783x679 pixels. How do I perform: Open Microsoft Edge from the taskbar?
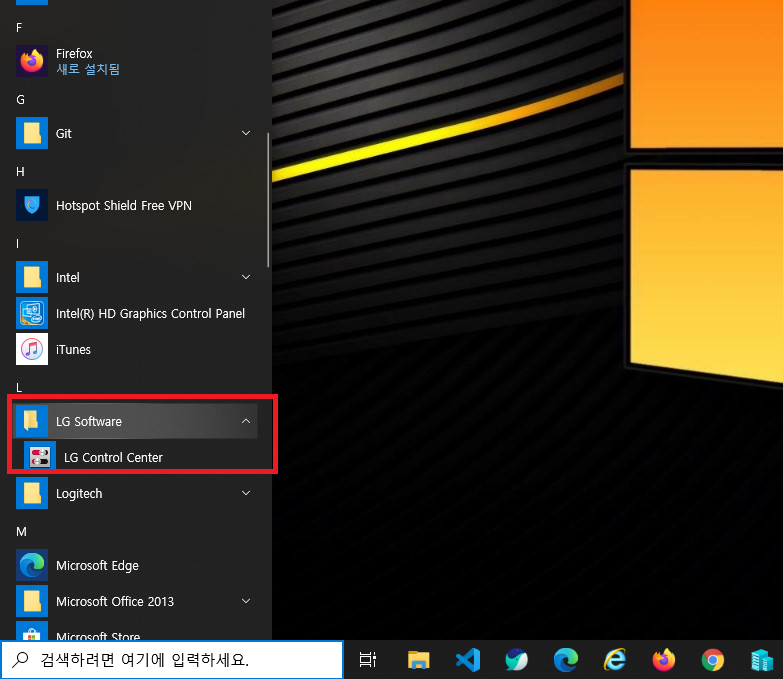(x=566, y=660)
